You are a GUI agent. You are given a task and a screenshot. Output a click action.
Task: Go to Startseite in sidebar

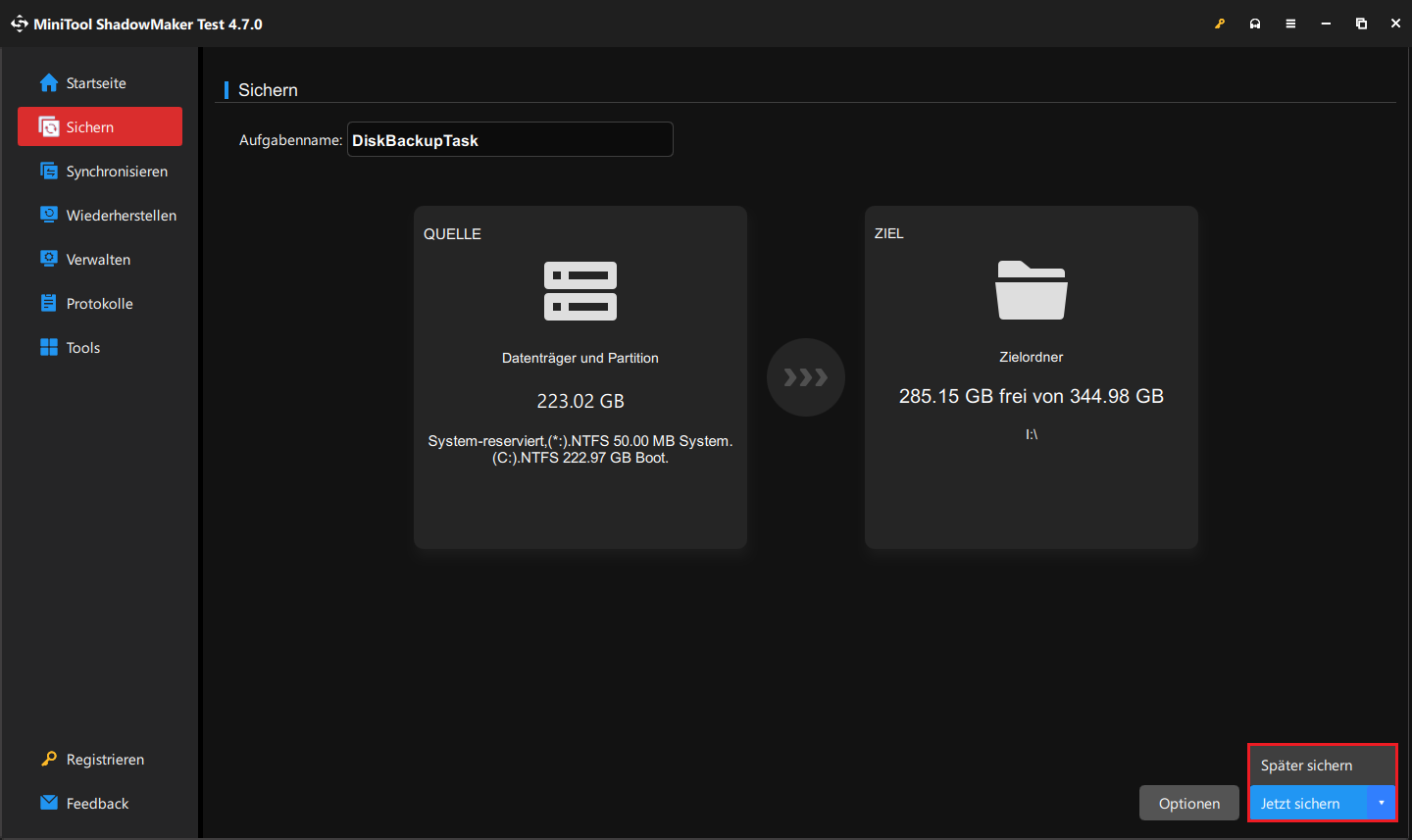tap(96, 83)
